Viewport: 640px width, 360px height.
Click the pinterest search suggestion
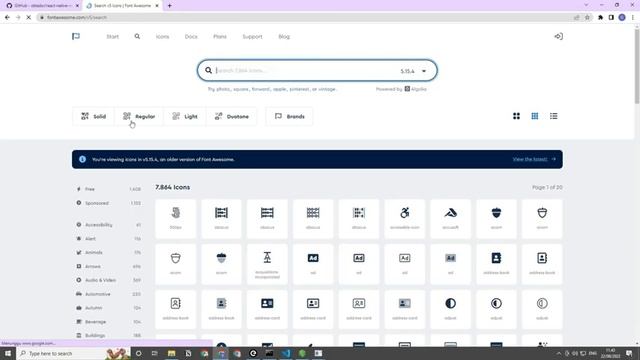(299, 89)
